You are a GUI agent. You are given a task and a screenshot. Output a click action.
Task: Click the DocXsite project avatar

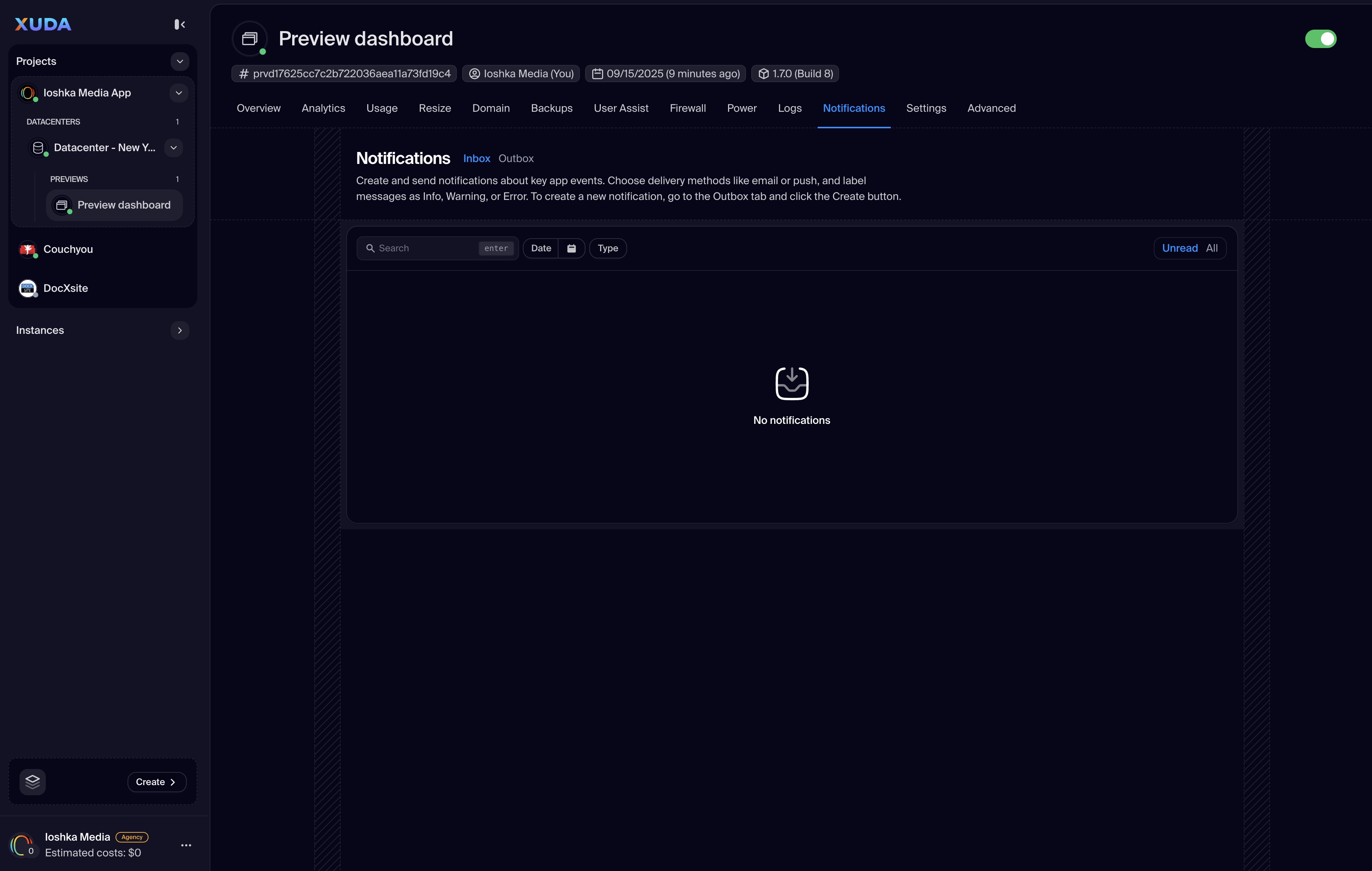point(27,288)
